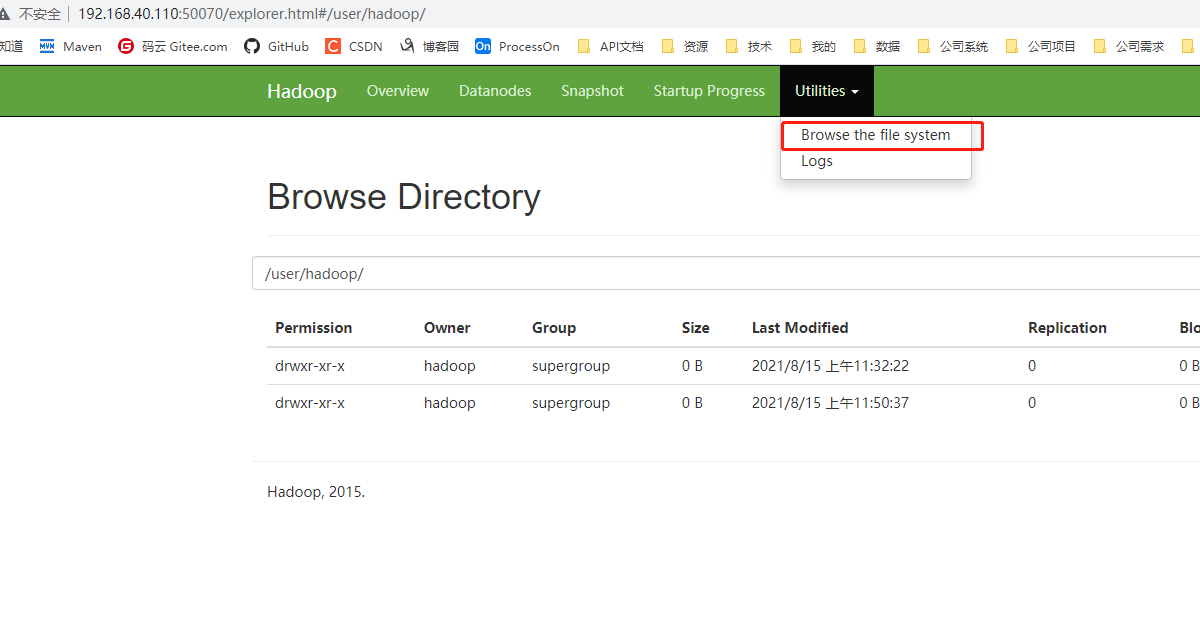
Task: Open the Snapshot tab
Action: pos(592,91)
